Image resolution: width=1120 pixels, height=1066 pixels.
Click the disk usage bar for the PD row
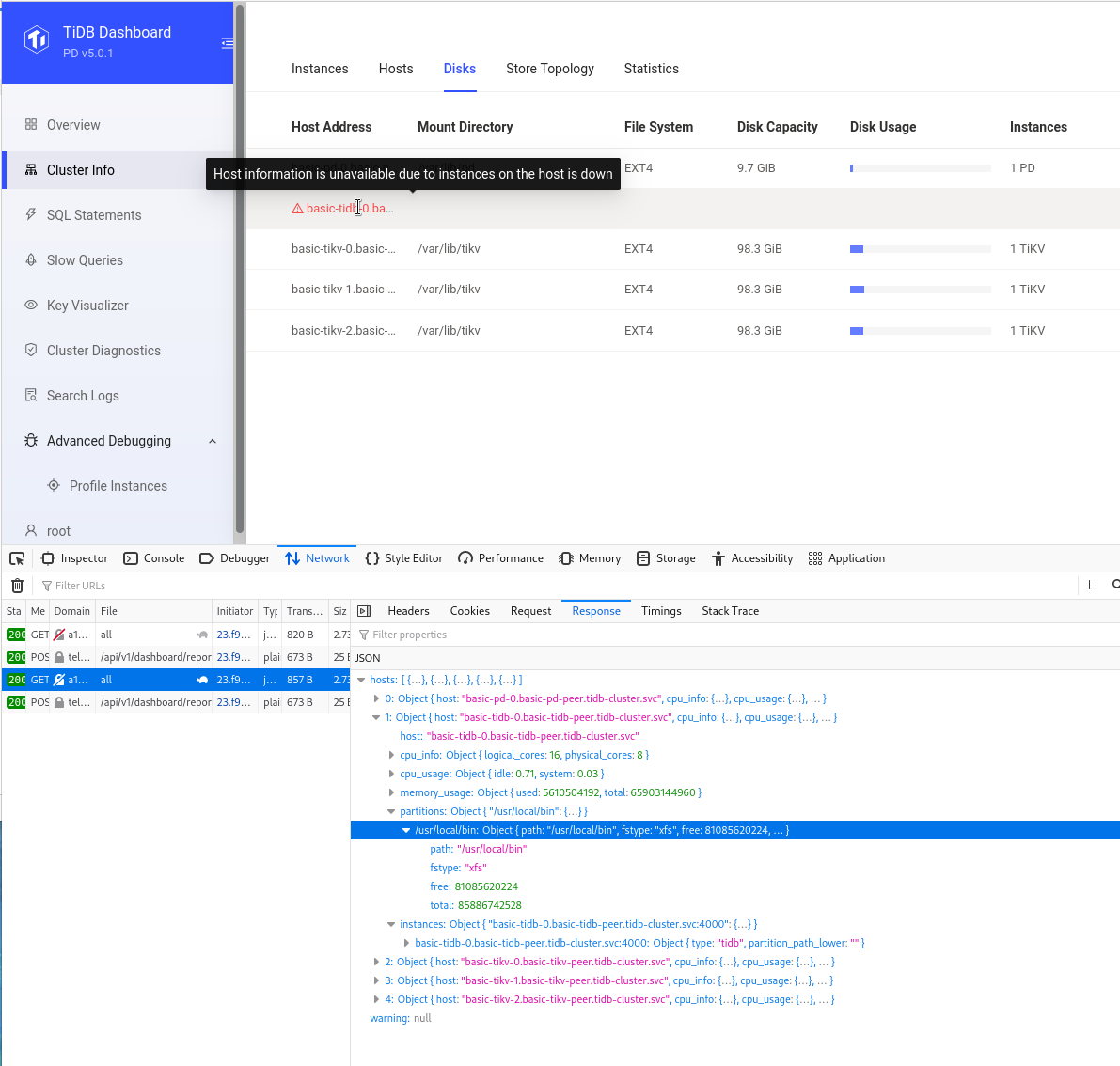920,168
